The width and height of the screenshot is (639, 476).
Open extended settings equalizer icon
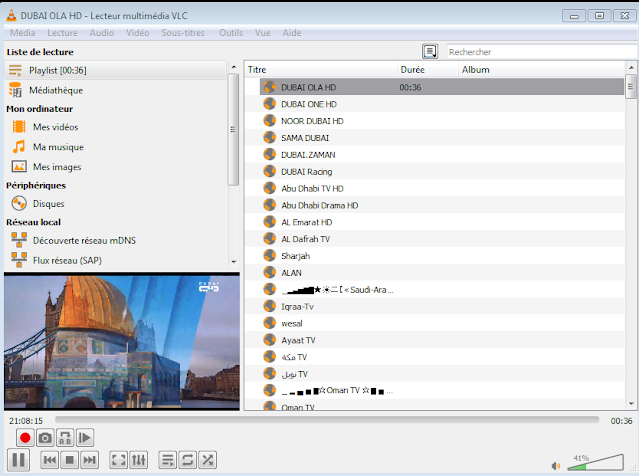139,460
